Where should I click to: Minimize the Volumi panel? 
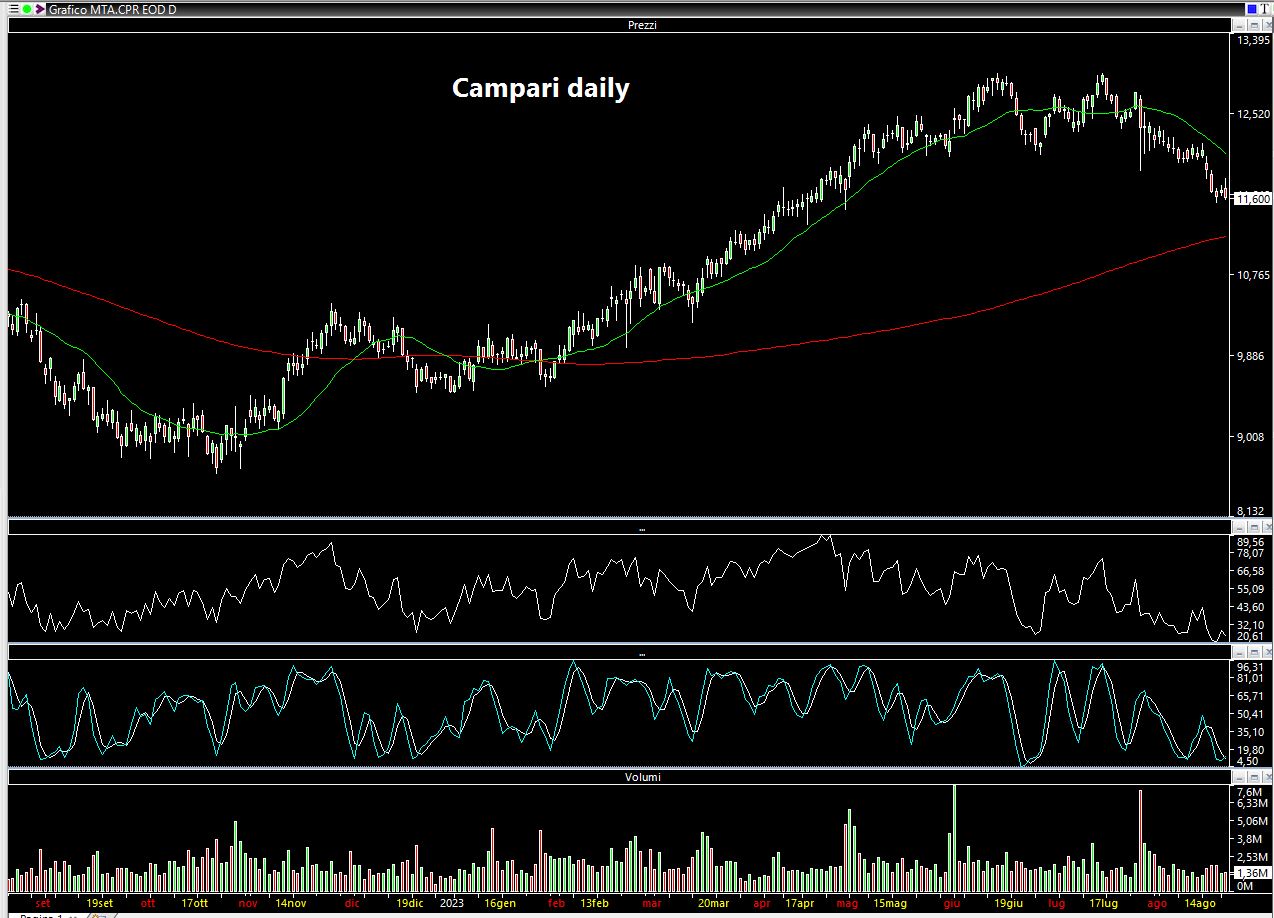(x=1238, y=777)
